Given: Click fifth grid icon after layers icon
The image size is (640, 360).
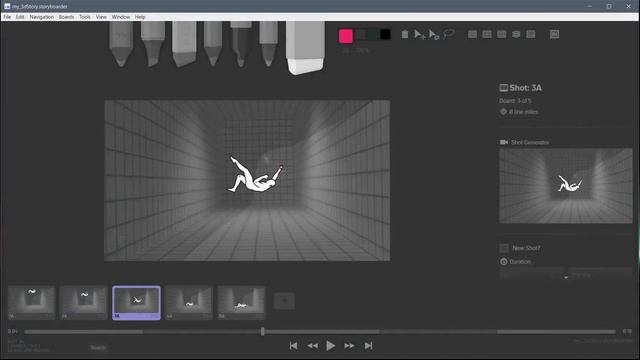Looking at the screenshot, I should 531,34.
